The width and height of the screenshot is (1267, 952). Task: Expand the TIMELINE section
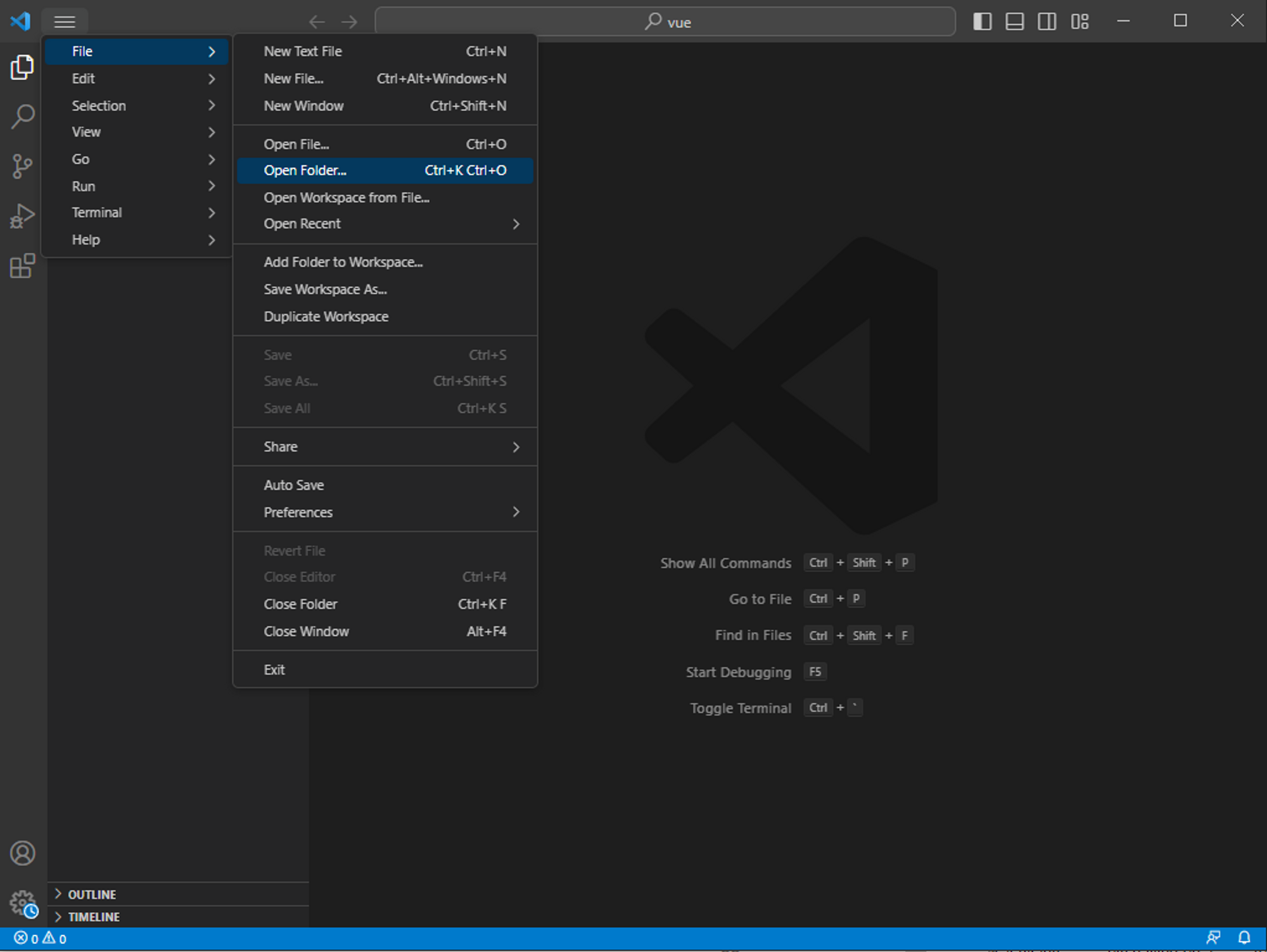(94, 917)
